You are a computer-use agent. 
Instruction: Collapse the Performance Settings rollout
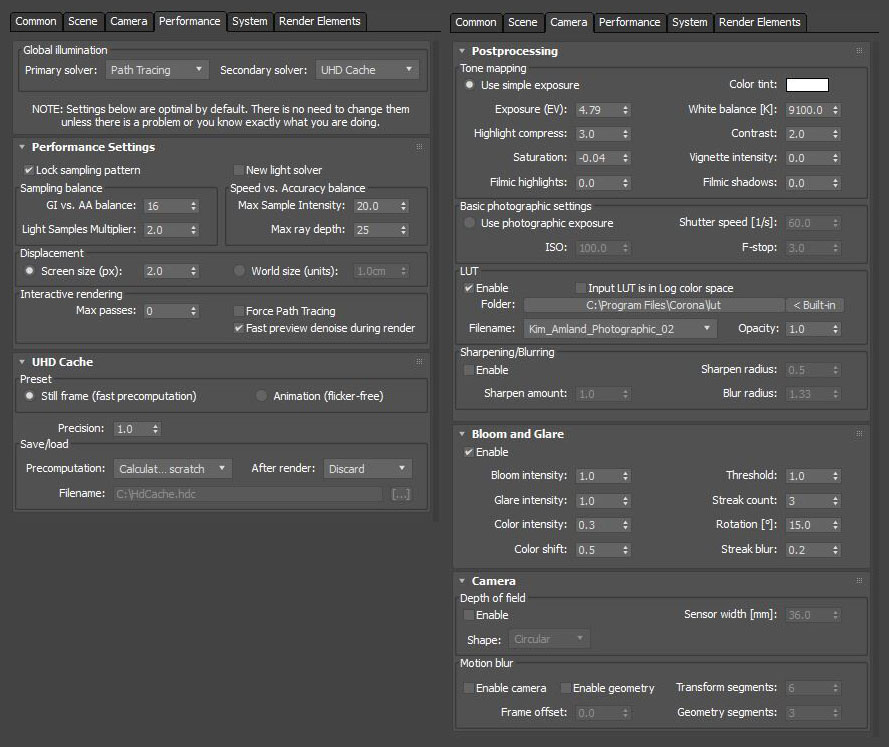click(22, 147)
